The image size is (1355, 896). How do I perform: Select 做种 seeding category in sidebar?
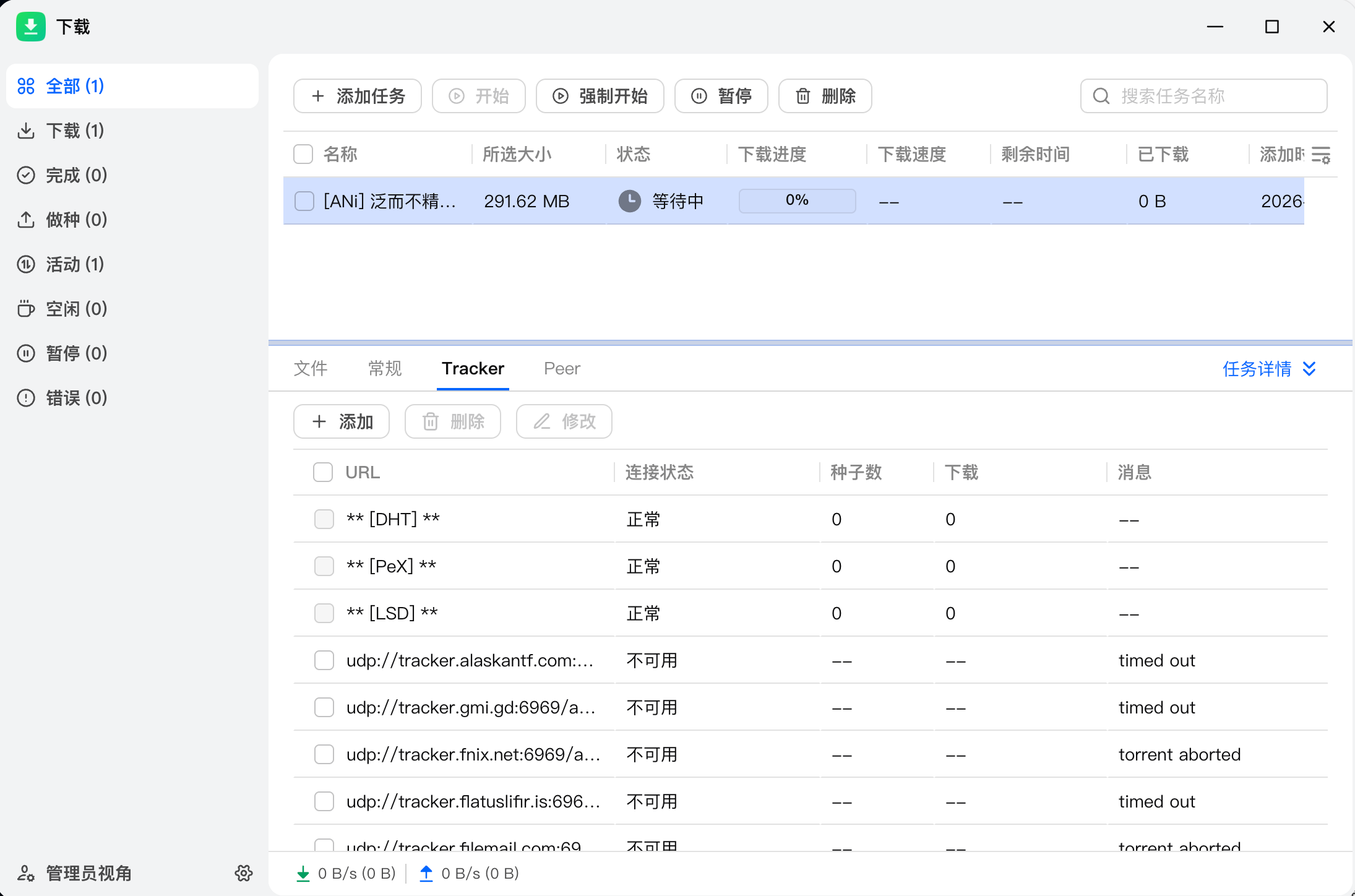click(x=76, y=220)
